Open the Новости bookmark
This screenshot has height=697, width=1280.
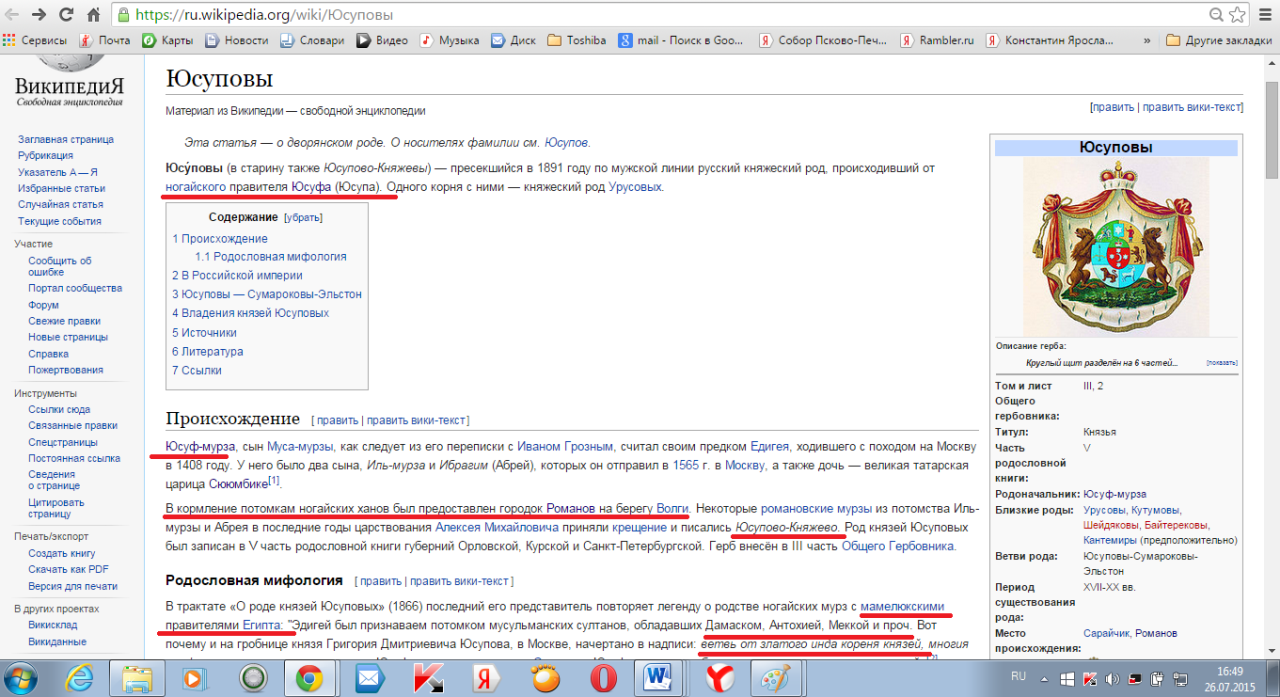pyautogui.click(x=237, y=40)
